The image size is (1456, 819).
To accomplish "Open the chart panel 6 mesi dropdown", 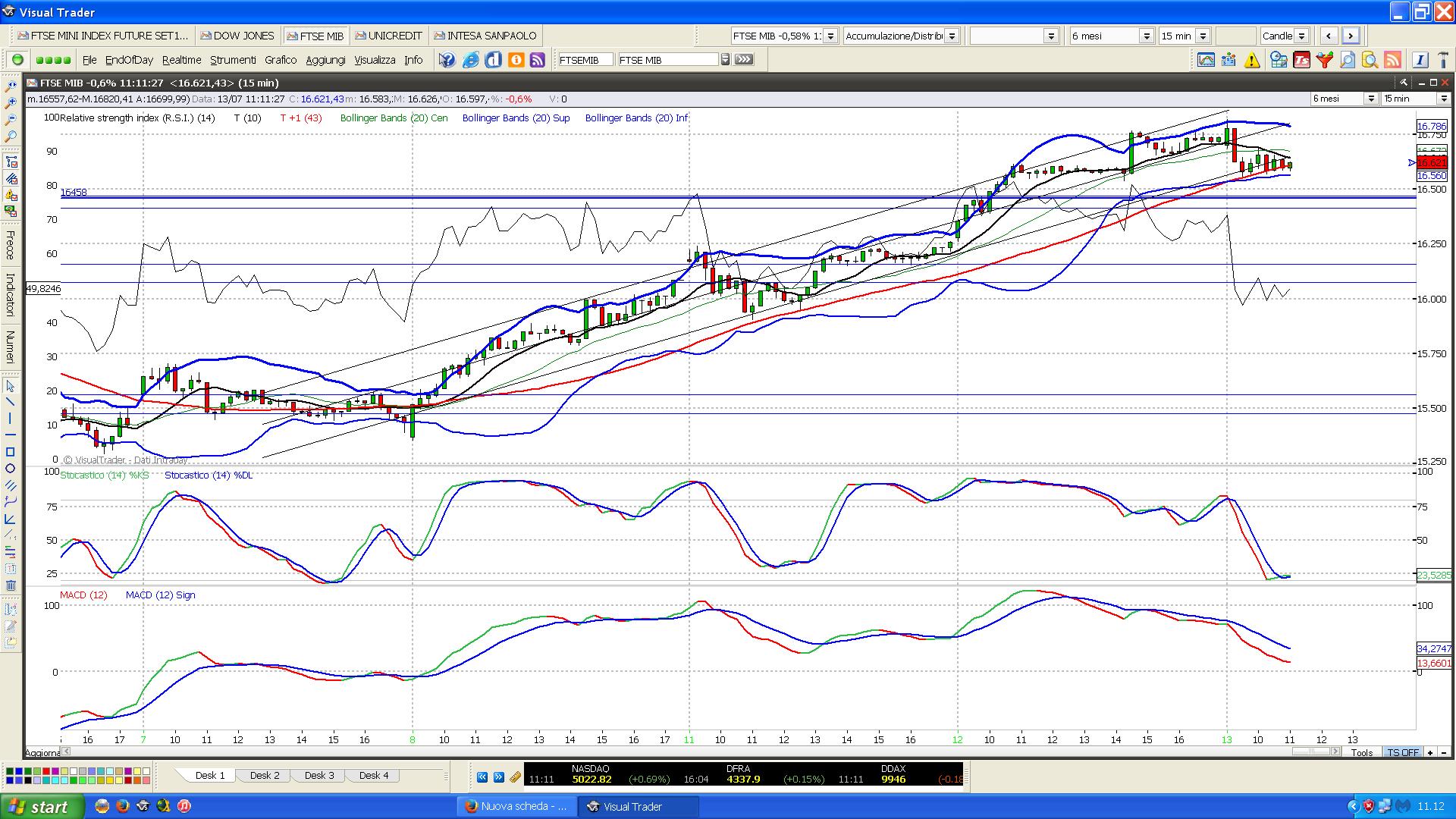I will (x=1370, y=99).
